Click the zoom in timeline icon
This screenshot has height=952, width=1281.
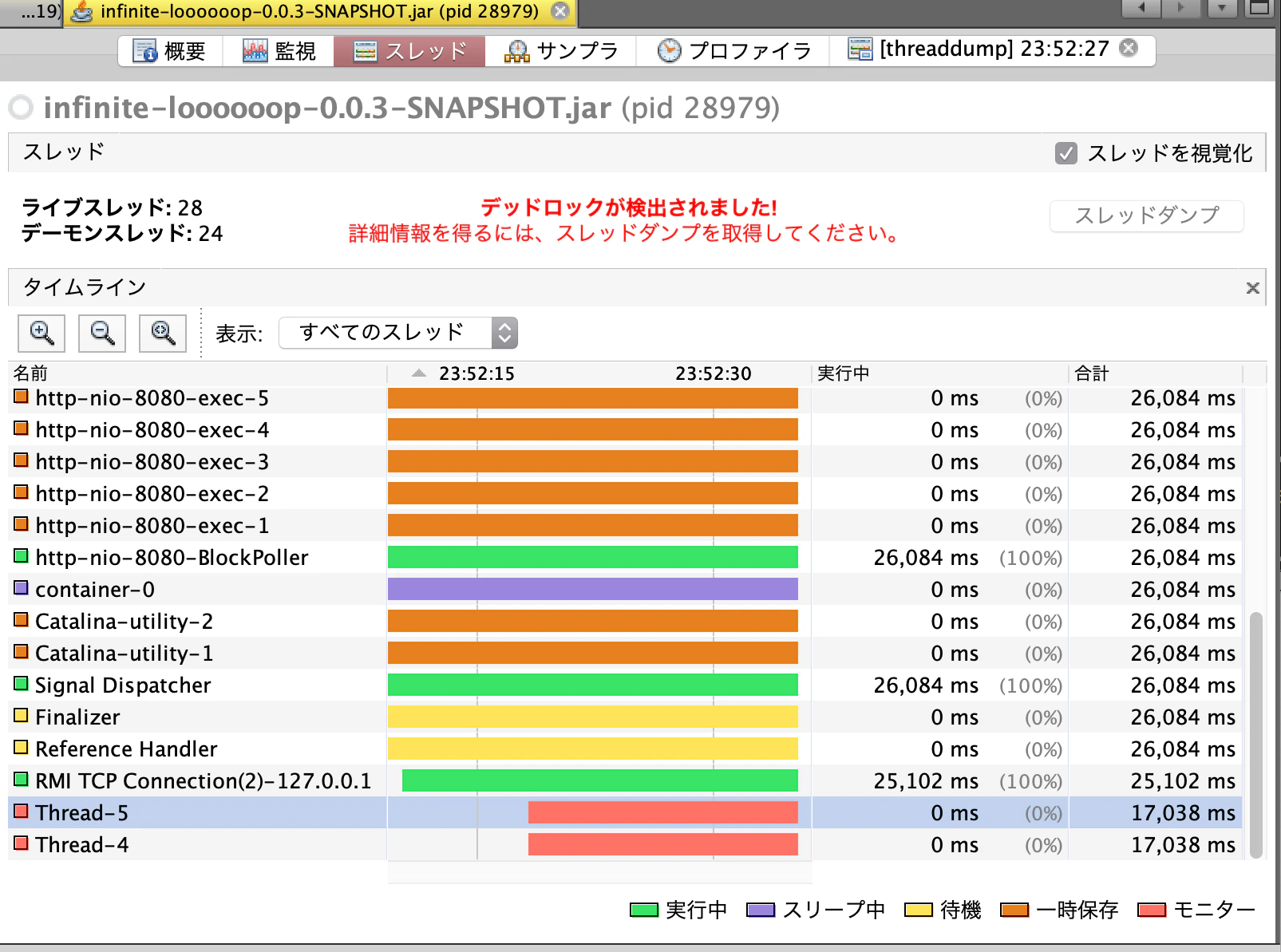tap(42, 333)
